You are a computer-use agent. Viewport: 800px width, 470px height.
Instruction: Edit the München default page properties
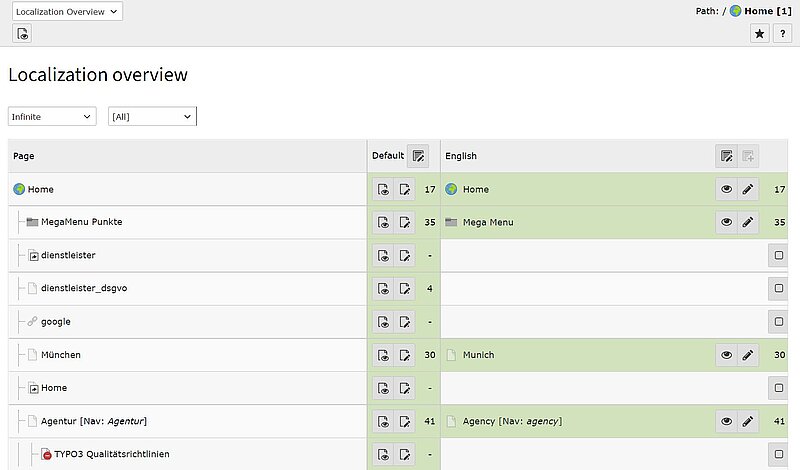pos(405,355)
